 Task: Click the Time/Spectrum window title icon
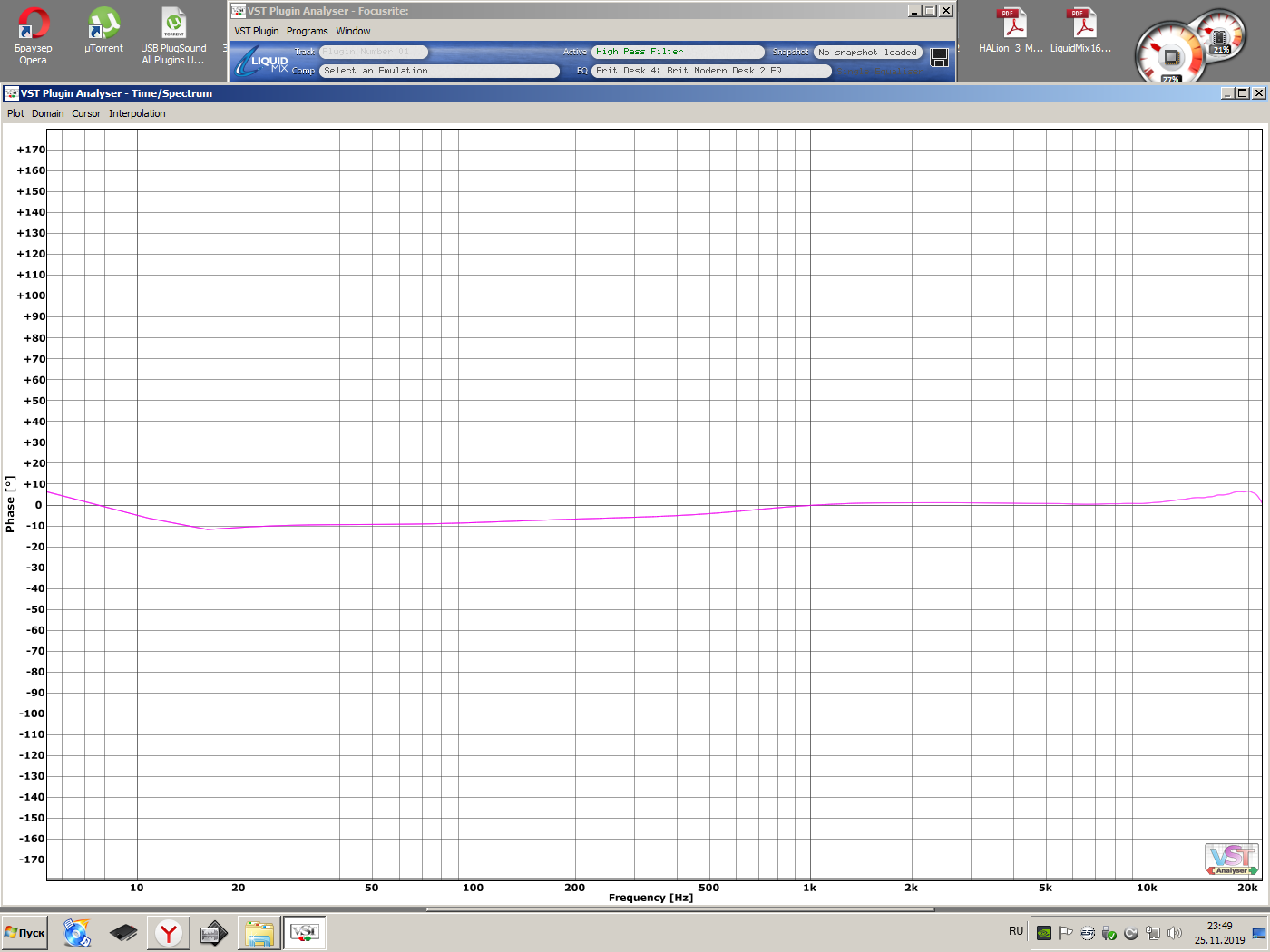coord(11,93)
